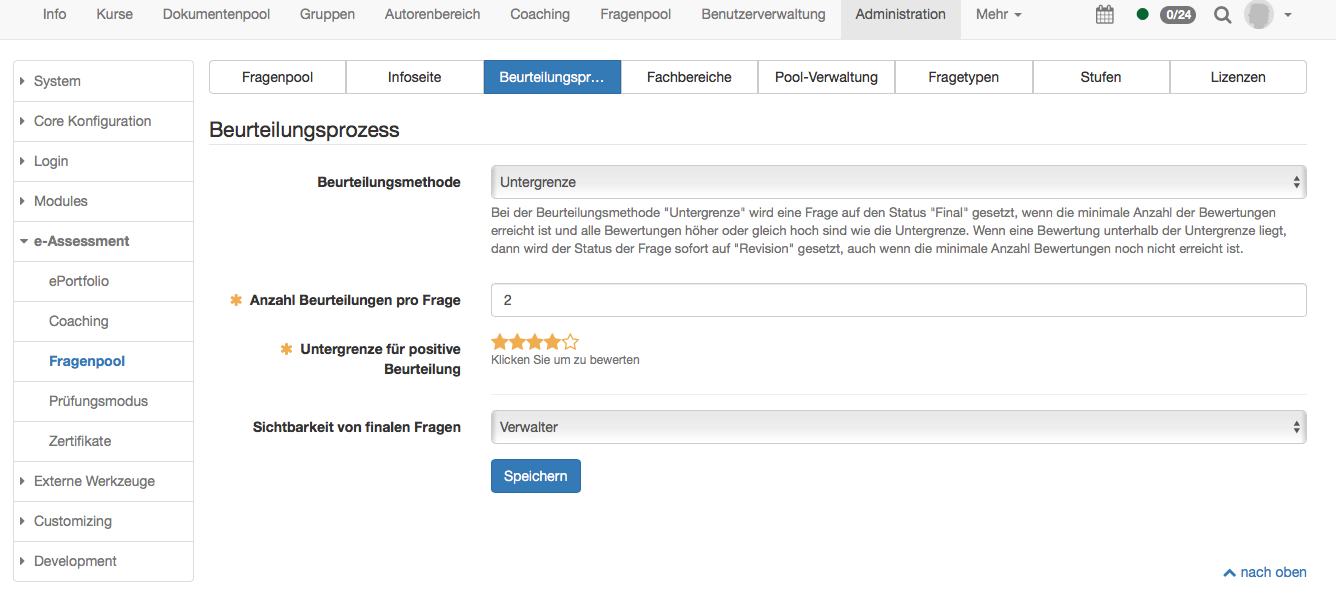Set rating to first star
Viewport: 1336px width, 589px height.
point(499,342)
